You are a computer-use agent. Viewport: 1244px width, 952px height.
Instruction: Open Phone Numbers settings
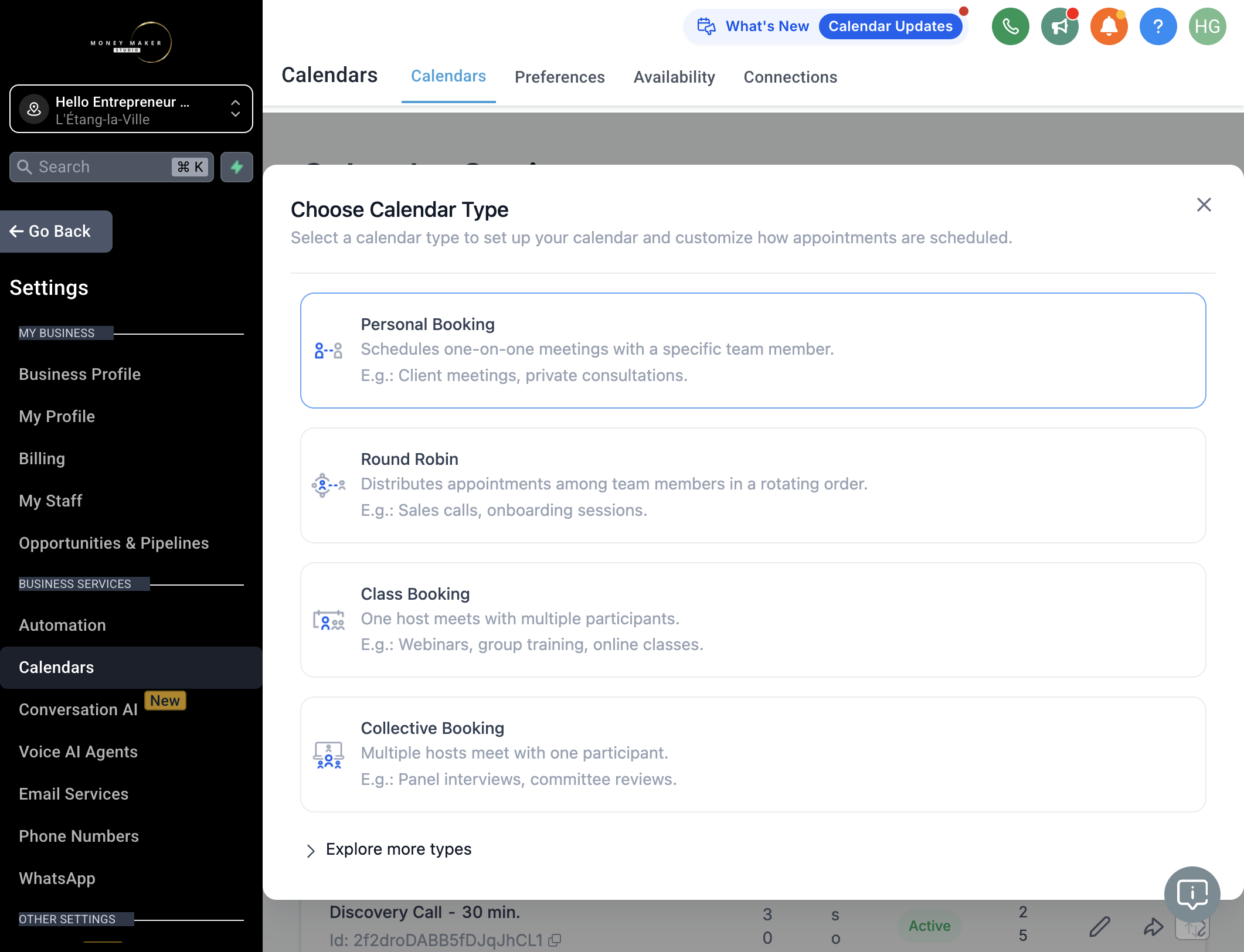pos(79,836)
